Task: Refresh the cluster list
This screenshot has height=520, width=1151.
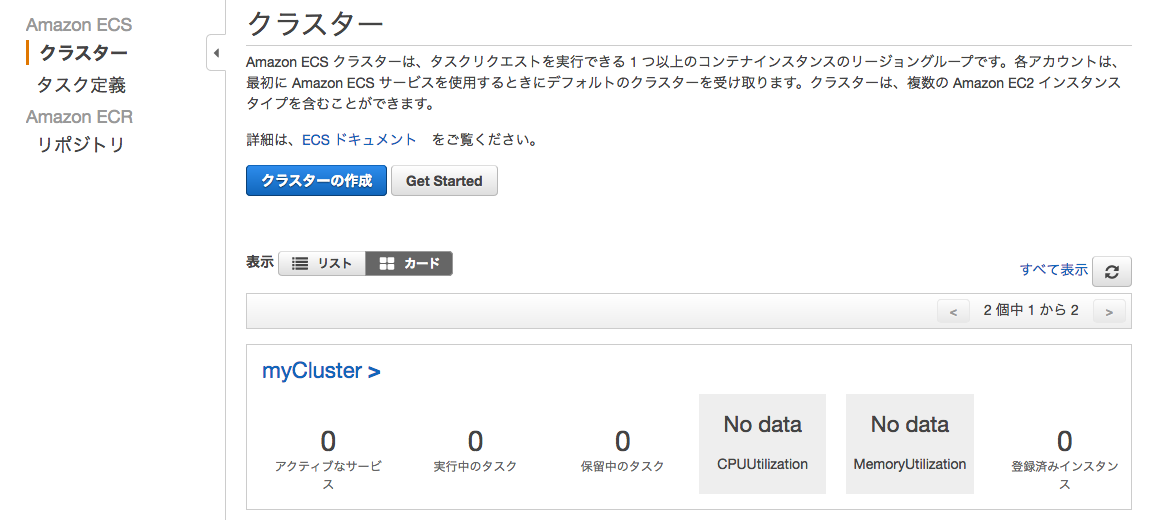Action: [x=1111, y=271]
